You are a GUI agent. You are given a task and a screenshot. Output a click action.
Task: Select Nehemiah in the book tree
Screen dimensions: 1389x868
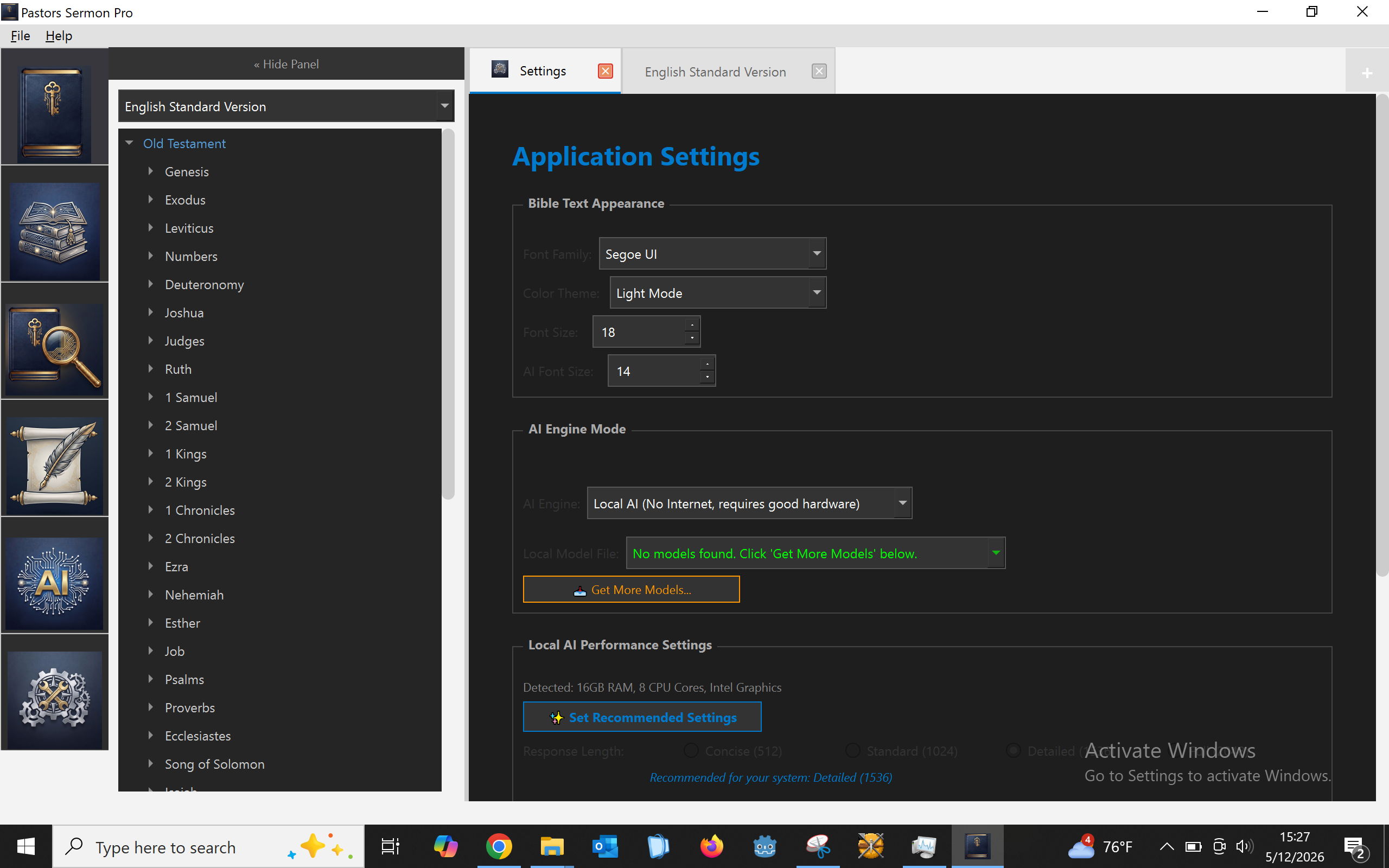[194, 595]
